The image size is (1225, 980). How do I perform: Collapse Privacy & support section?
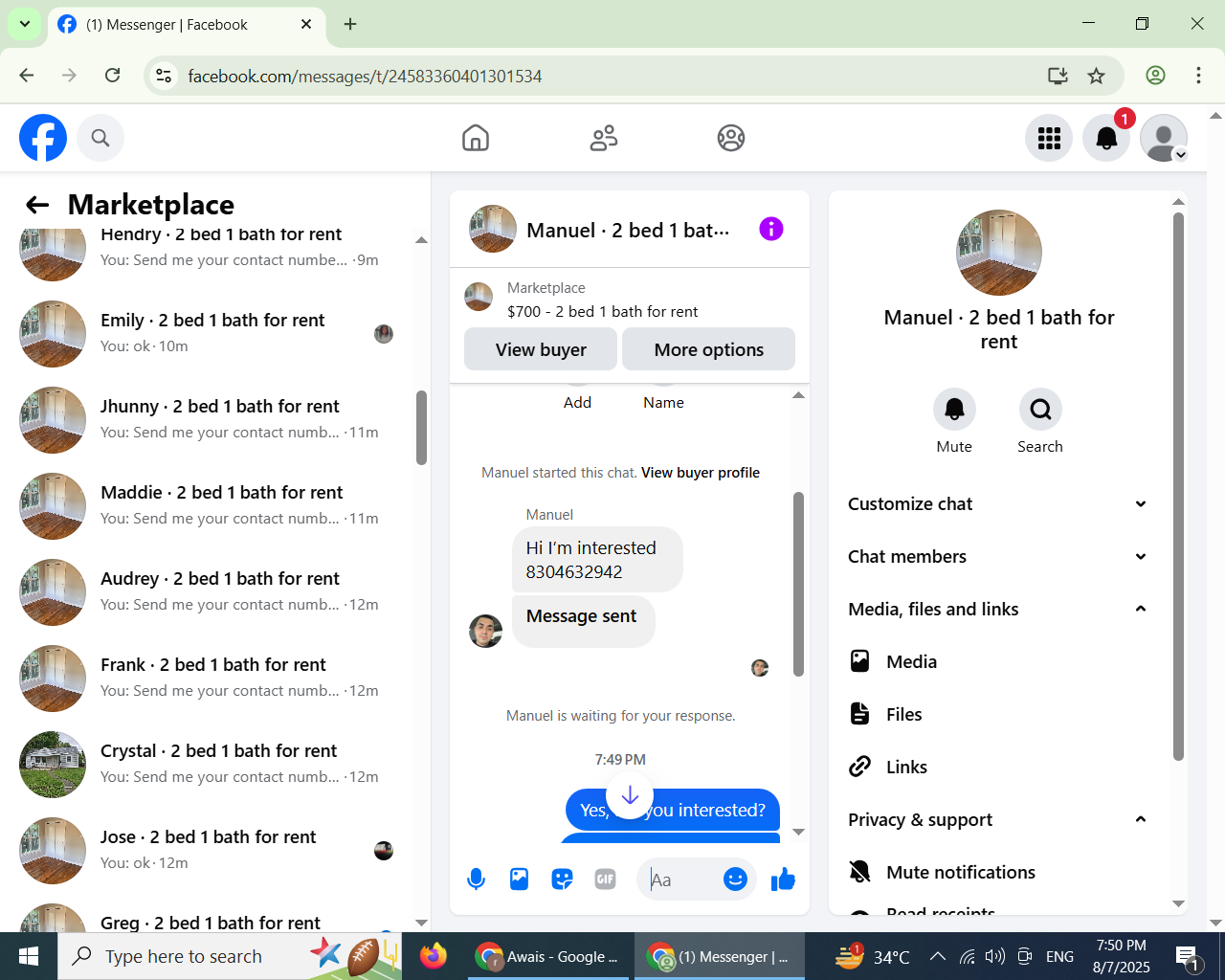(x=1000, y=819)
